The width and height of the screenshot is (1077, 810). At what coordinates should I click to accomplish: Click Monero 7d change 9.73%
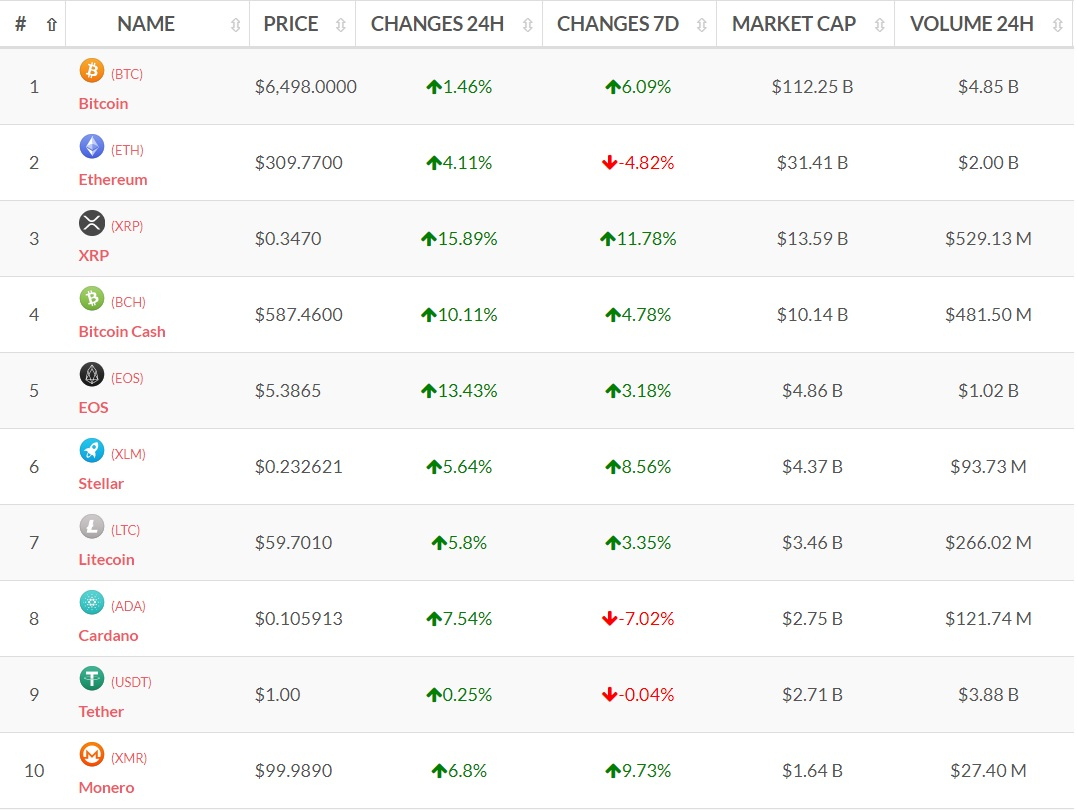[x=638, y=771]
